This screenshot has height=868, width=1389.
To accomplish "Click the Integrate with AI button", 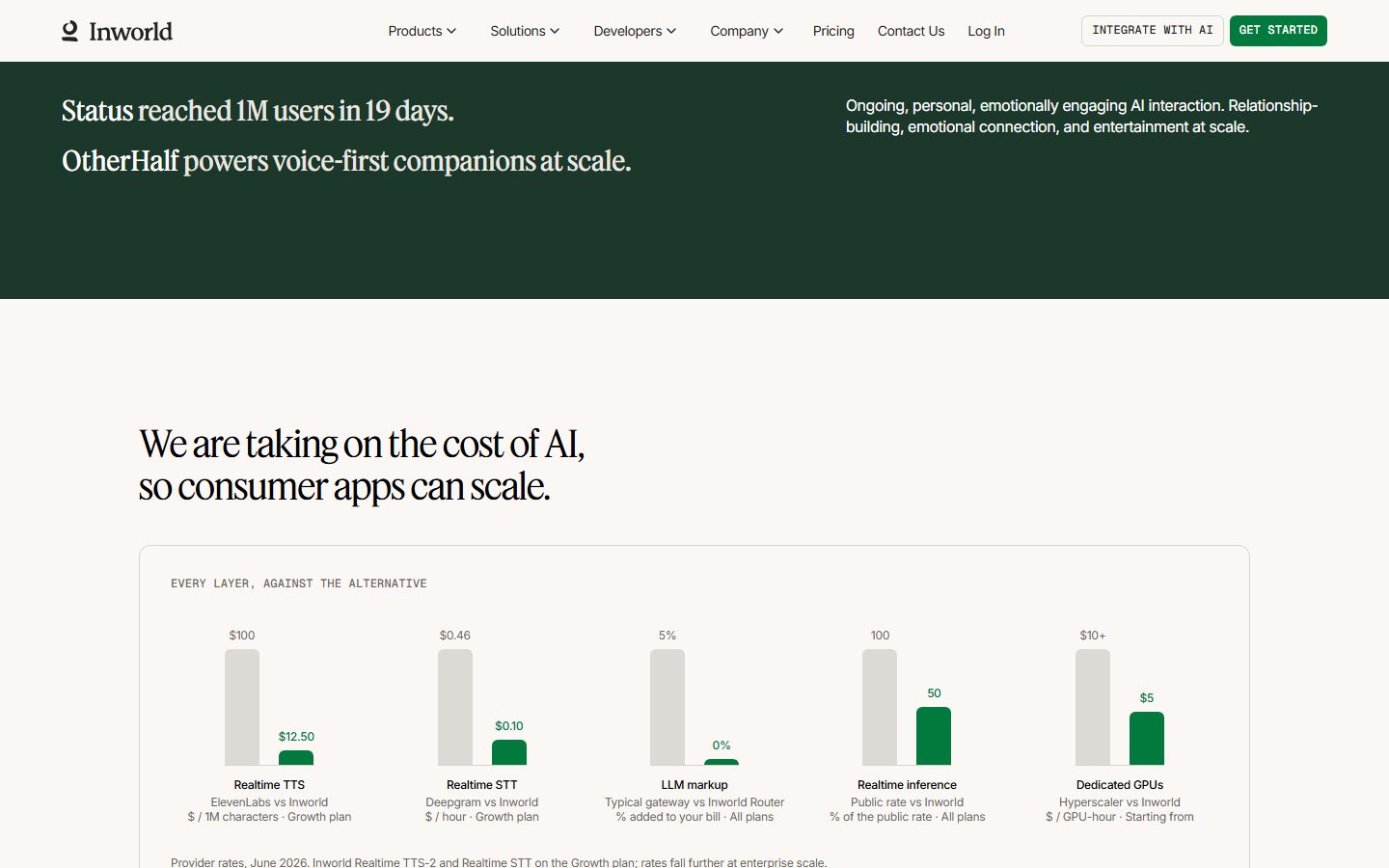I will coord(1153,31).
